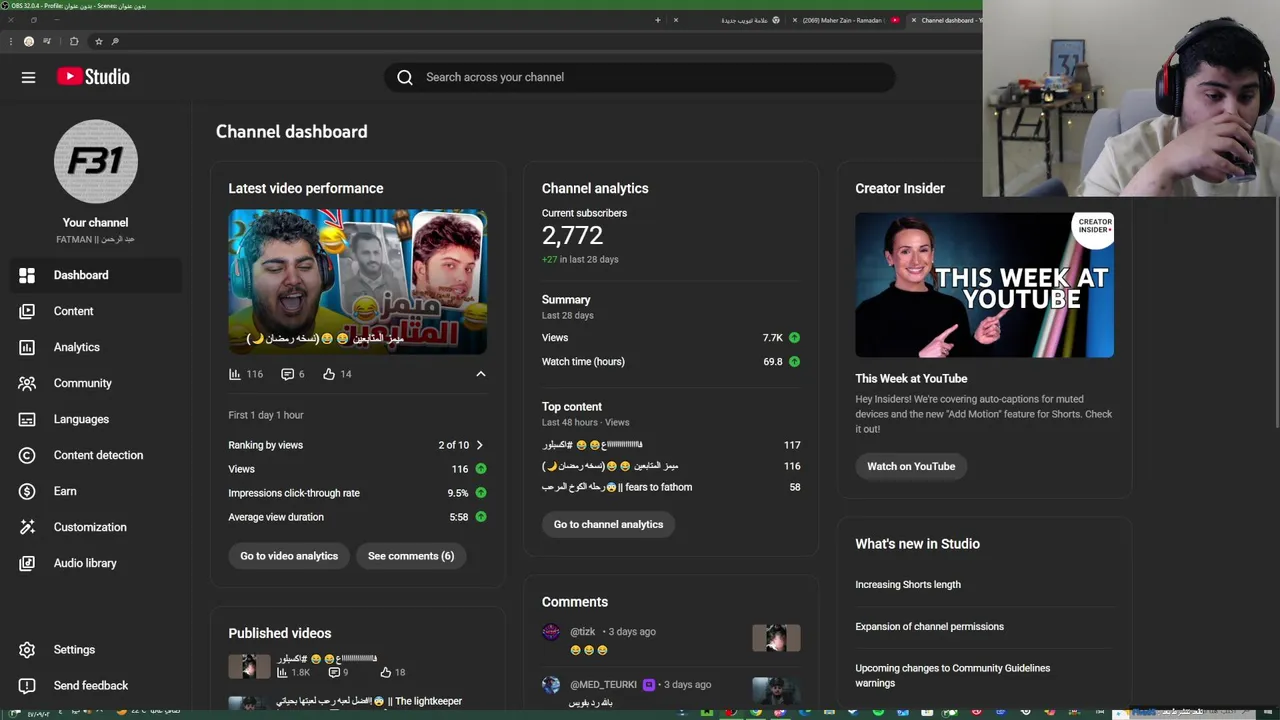The height and width of the screenshot is (720, 1280).
Task: Collapse the Latest video performance details
Action: pos(480,374)
